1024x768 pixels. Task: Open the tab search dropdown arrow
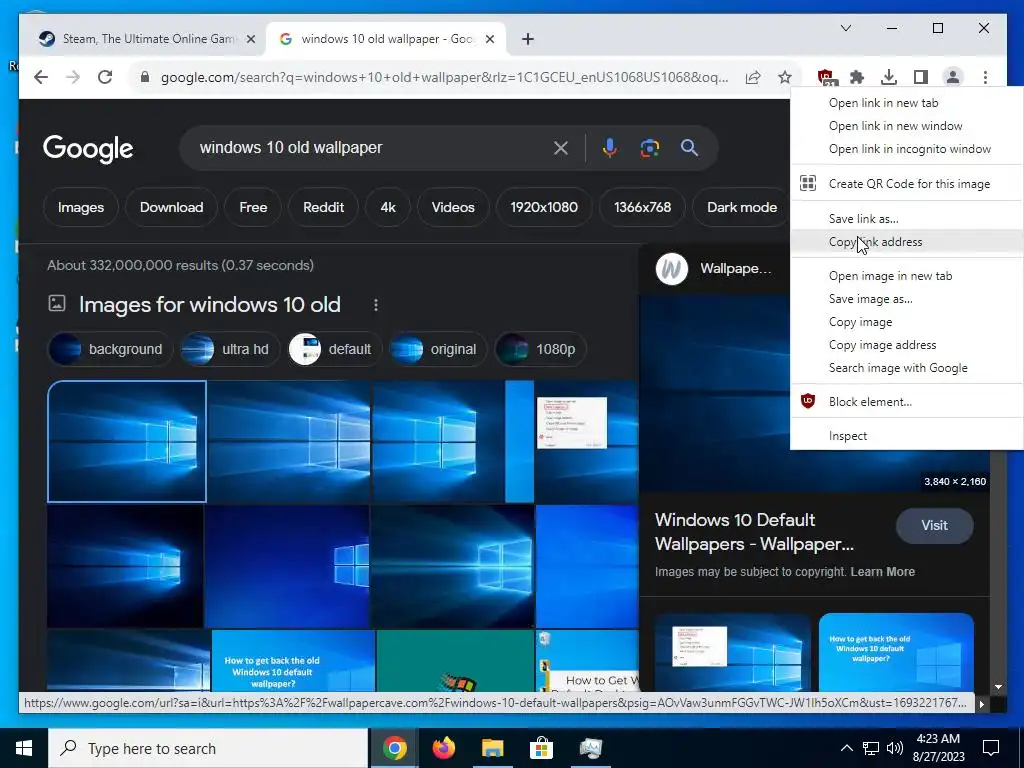[846, 28]
